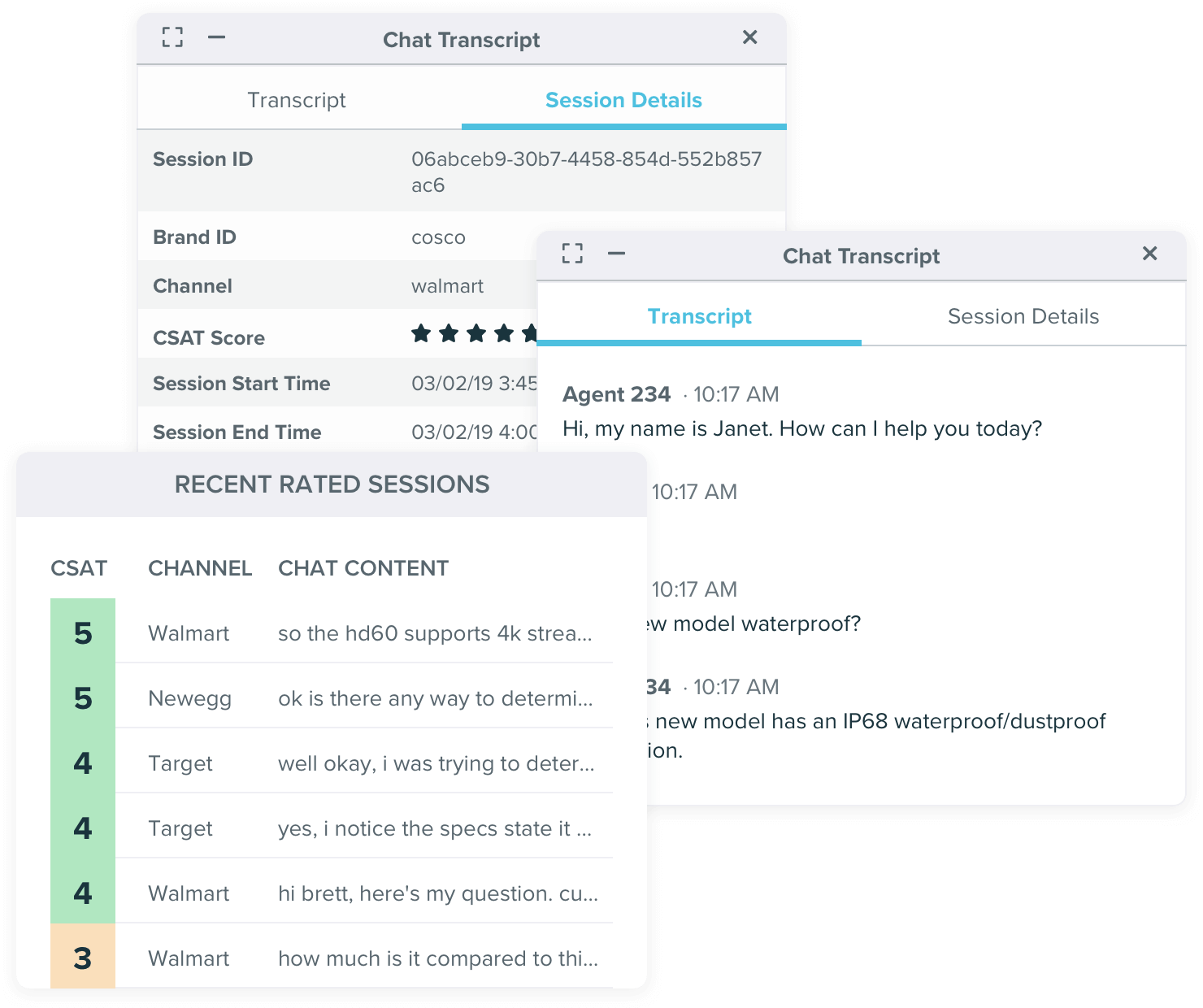The width and height of the screenshot is (1203, 1008).
Task: Expand the front Chat Transcript window fullscreen
Action: coord(572,254)
